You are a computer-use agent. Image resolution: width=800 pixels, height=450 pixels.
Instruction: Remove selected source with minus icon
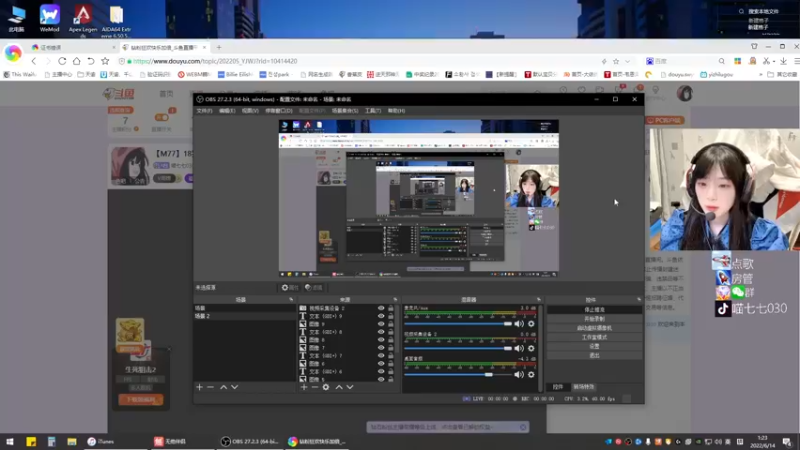[x=315, y=387]
